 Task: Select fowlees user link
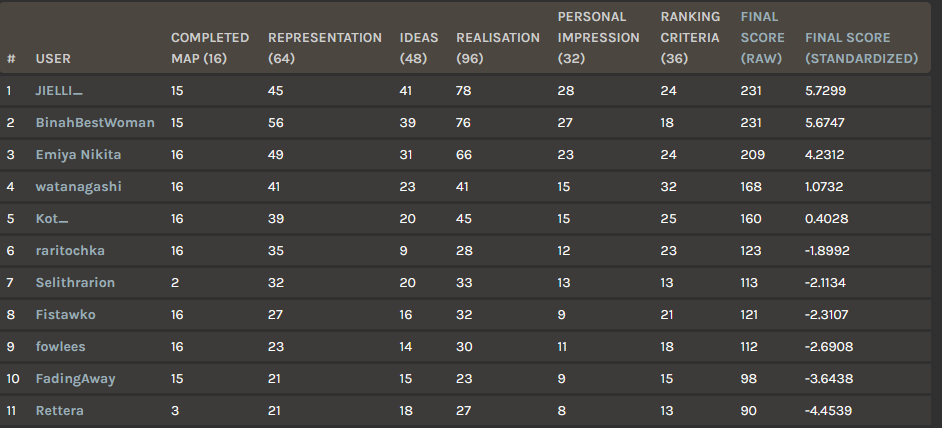60,346
